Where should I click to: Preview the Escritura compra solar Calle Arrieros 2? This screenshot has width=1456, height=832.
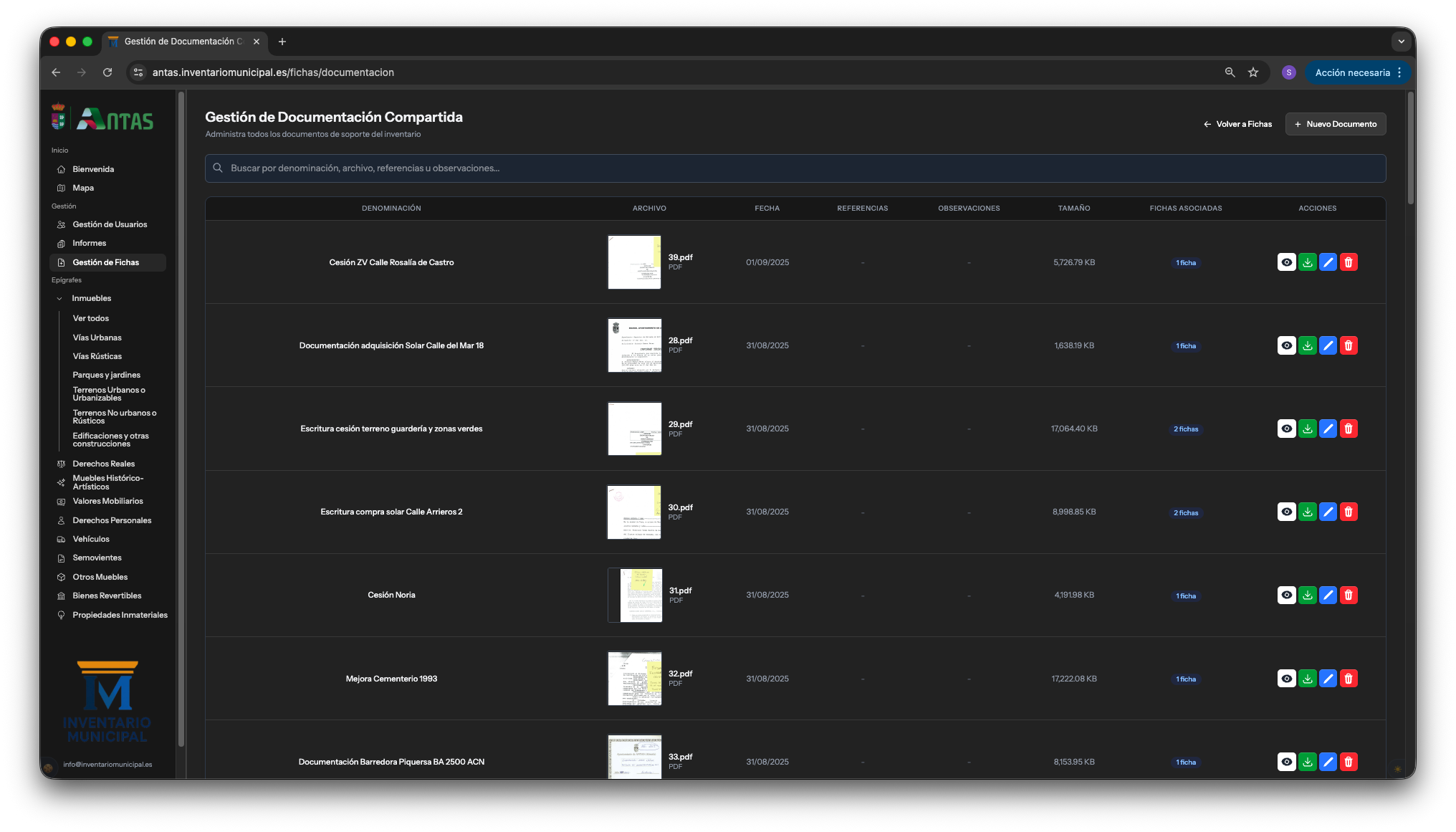1287,512
